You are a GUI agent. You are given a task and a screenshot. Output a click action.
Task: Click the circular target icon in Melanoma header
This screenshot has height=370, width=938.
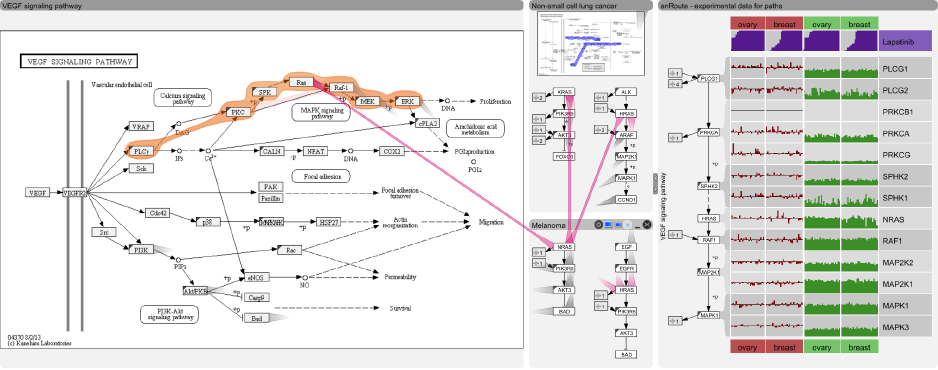click(598, 224)
